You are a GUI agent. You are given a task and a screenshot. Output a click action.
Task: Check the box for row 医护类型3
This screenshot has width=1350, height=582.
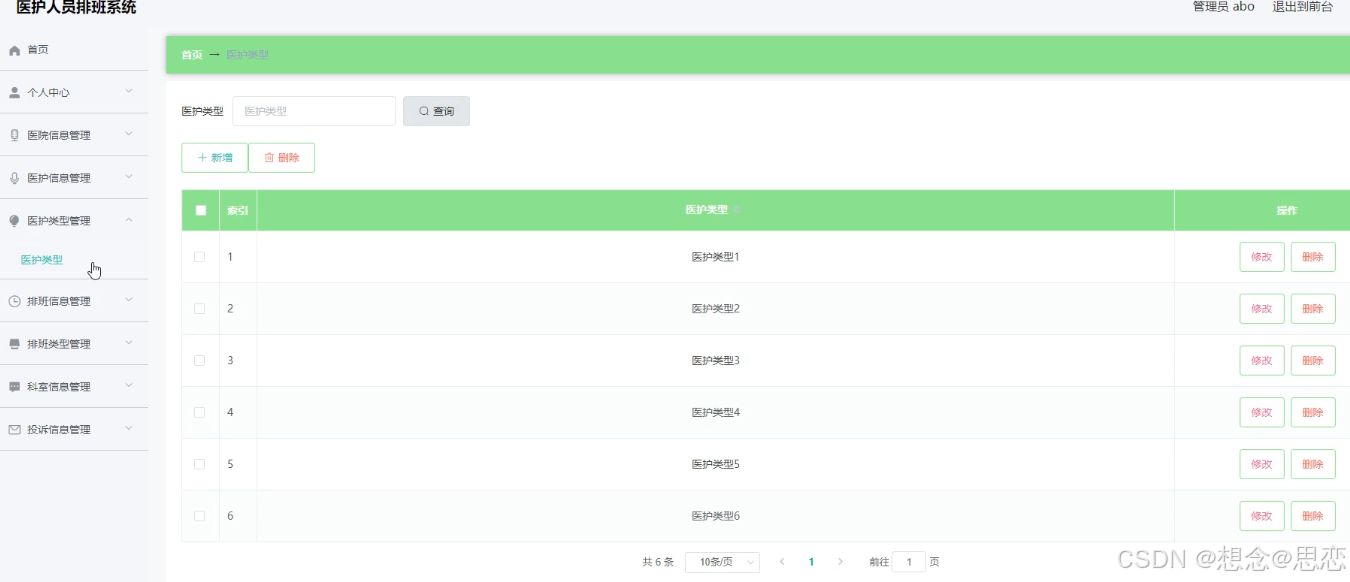click(200, 361)
